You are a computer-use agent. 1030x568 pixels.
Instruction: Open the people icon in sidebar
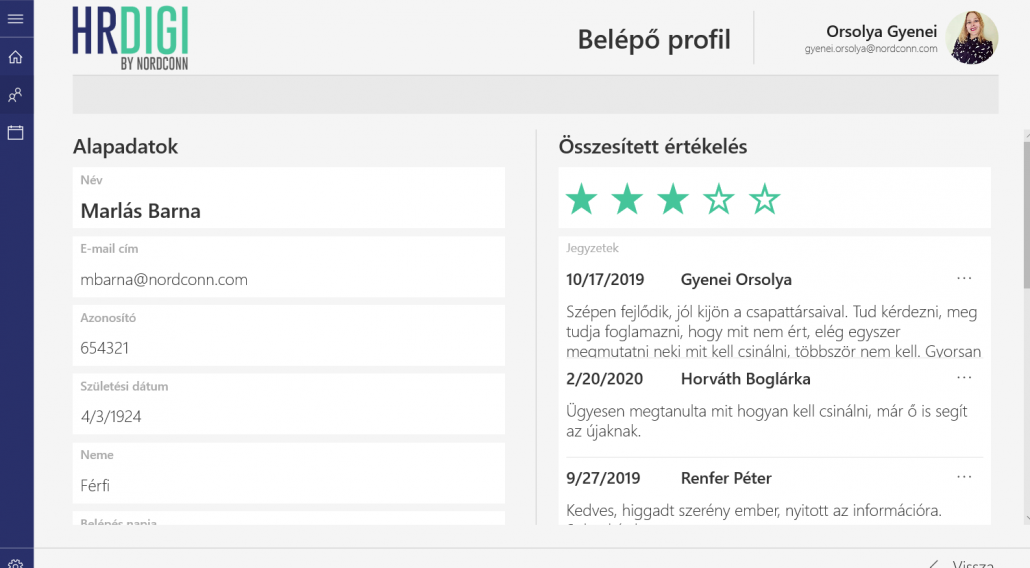click(x=15, y=95)
